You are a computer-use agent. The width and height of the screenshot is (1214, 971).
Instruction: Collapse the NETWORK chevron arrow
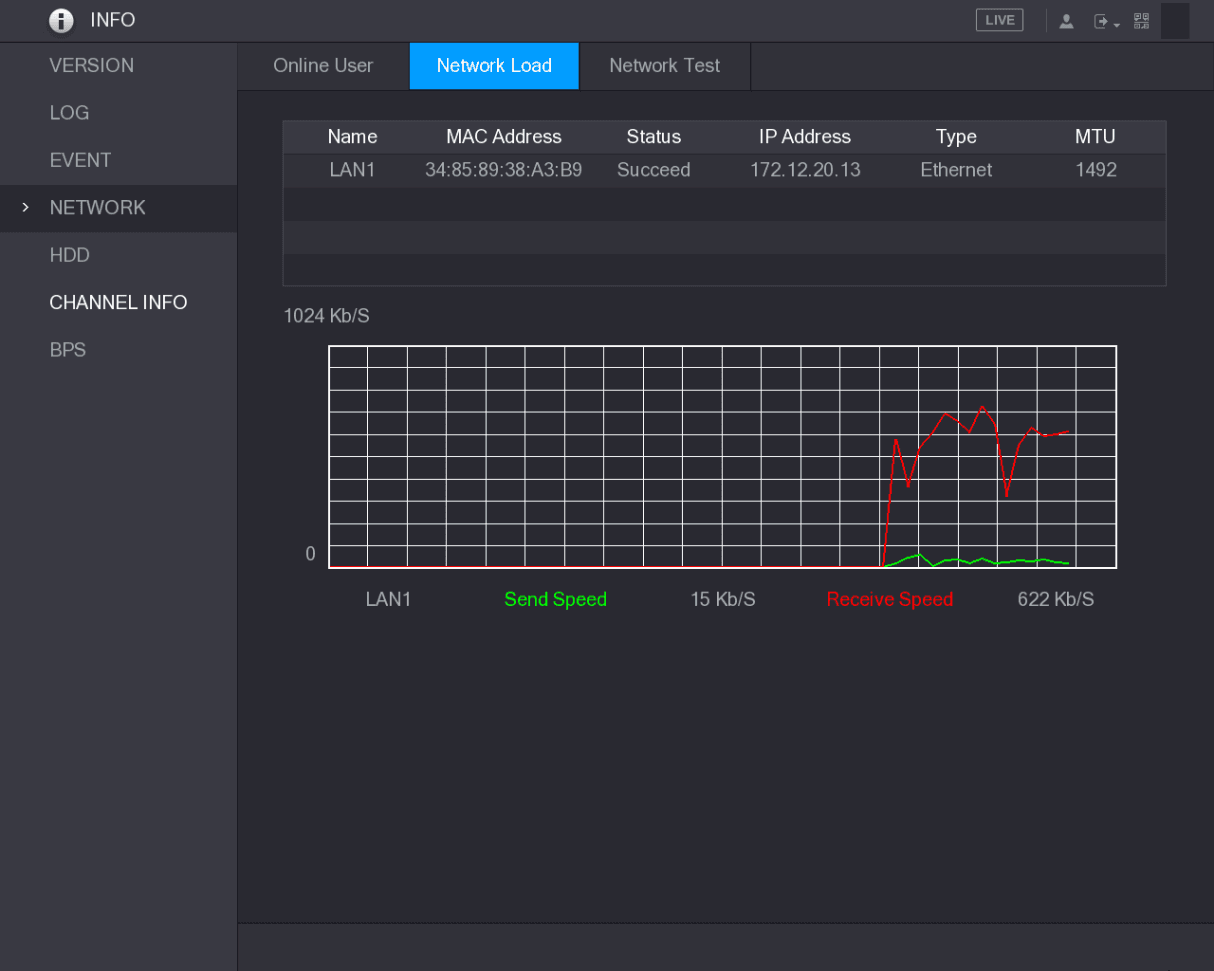click(26, 208)
